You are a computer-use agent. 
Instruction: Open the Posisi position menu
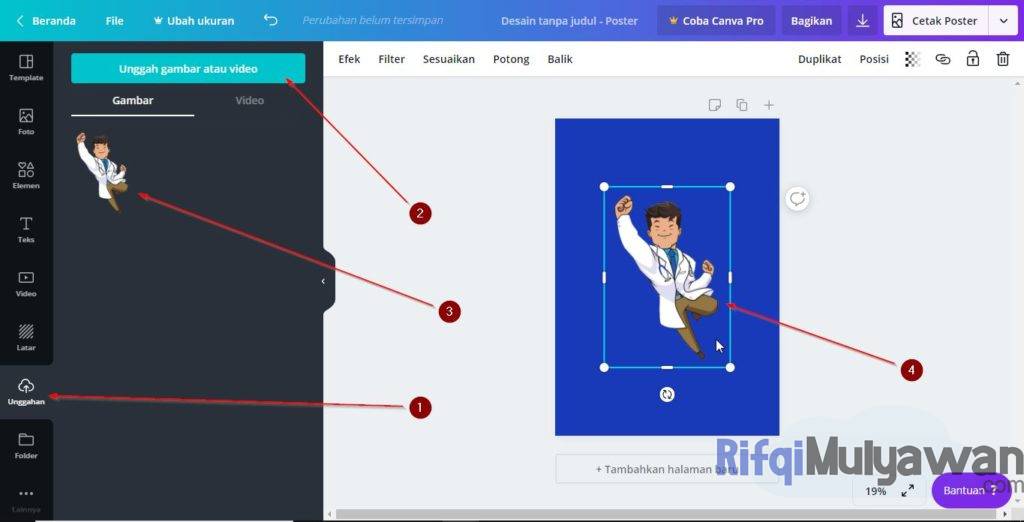[874, 59]
